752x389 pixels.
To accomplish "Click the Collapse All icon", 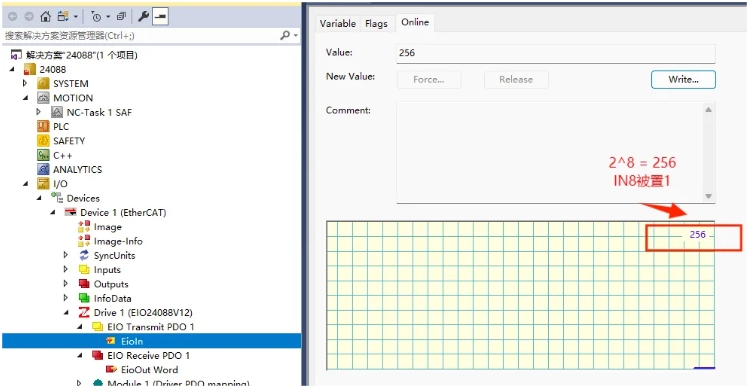I will point(121,17).
